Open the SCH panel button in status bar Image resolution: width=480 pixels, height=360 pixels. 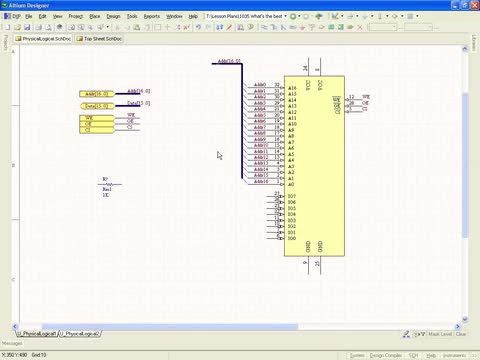tap(413, 356)
